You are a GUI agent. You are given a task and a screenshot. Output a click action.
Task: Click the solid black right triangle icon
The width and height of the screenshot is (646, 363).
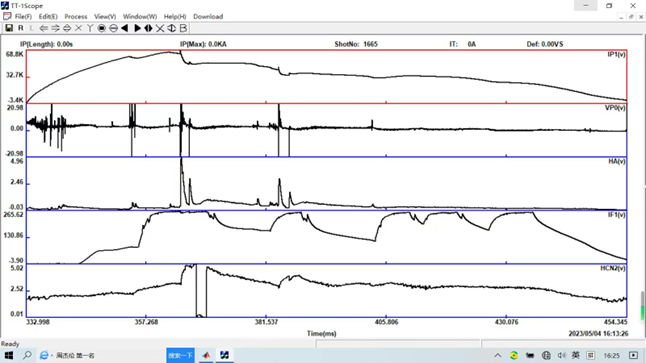click(137, 28)
